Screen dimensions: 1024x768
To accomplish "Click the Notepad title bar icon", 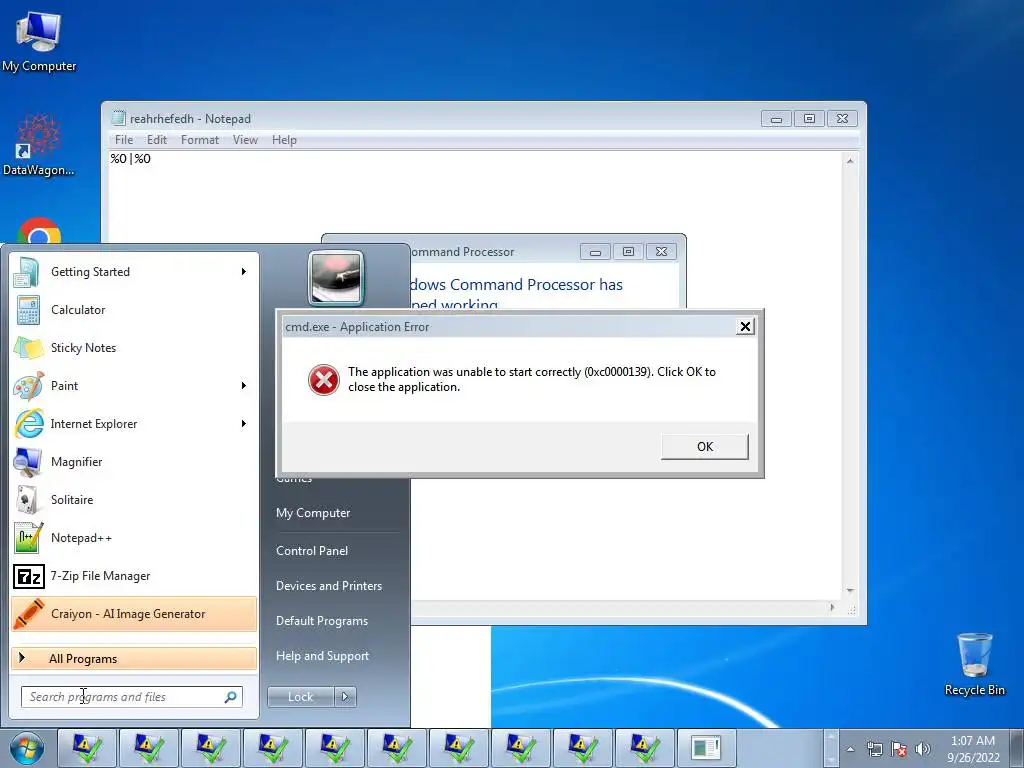I will [x=118, y=118].
